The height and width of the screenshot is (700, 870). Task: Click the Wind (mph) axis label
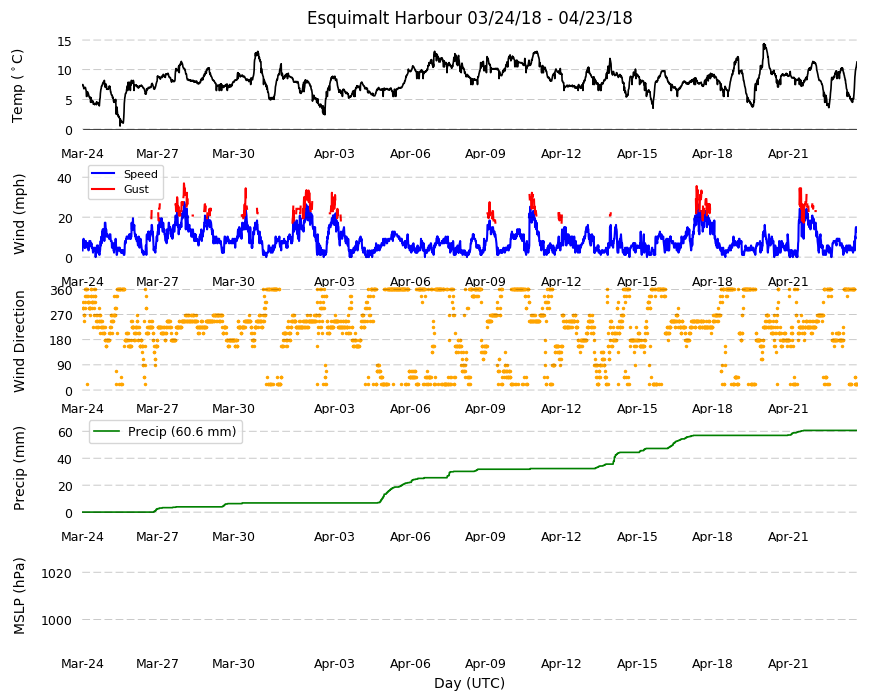click(19, 214)
